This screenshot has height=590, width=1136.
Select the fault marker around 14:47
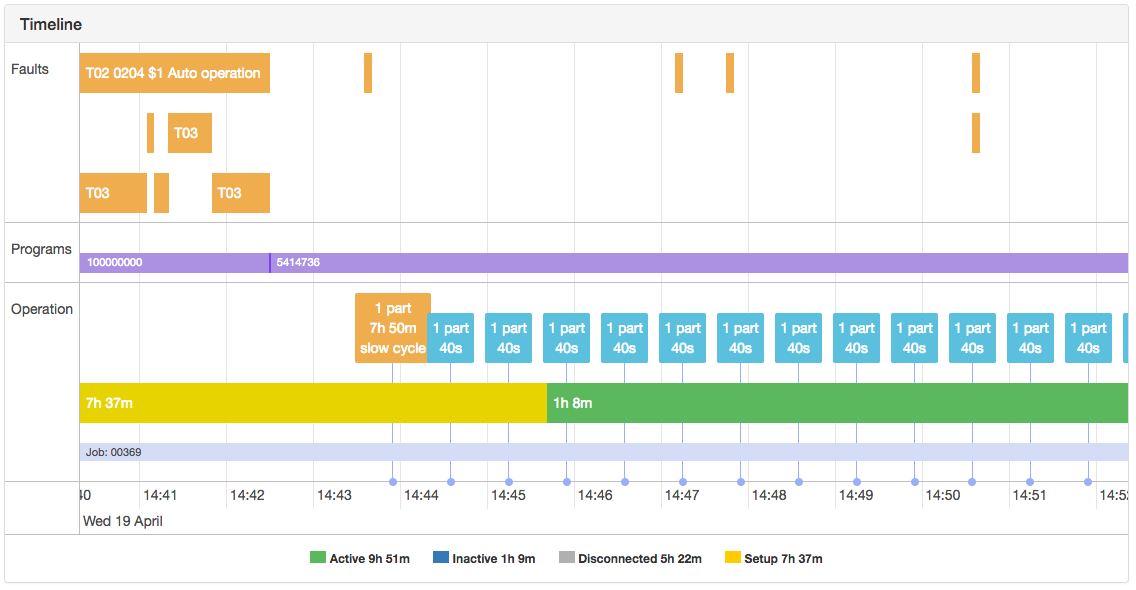click(x=679, y=73)
